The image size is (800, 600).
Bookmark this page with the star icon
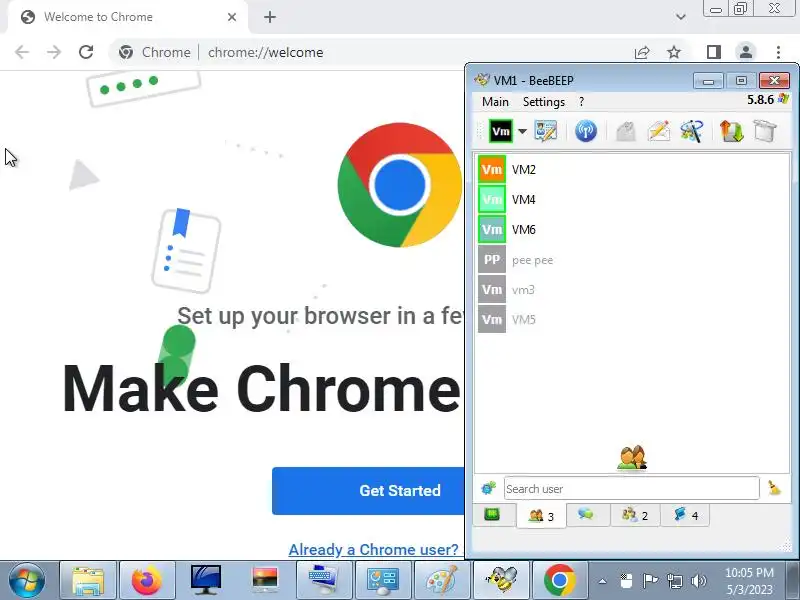[674, 52]
